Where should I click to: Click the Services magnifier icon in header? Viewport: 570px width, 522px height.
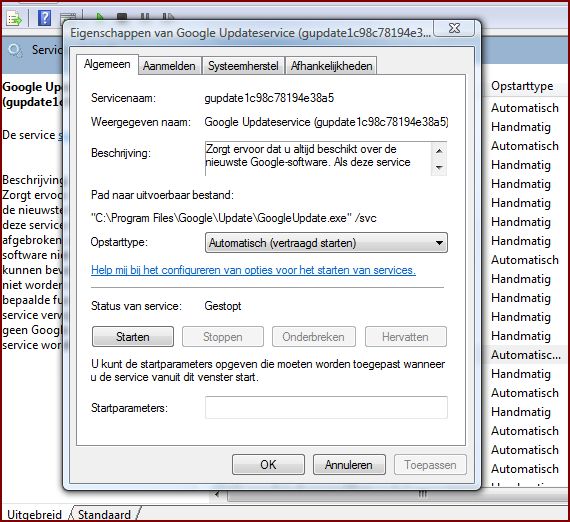[x=15, y=50]
